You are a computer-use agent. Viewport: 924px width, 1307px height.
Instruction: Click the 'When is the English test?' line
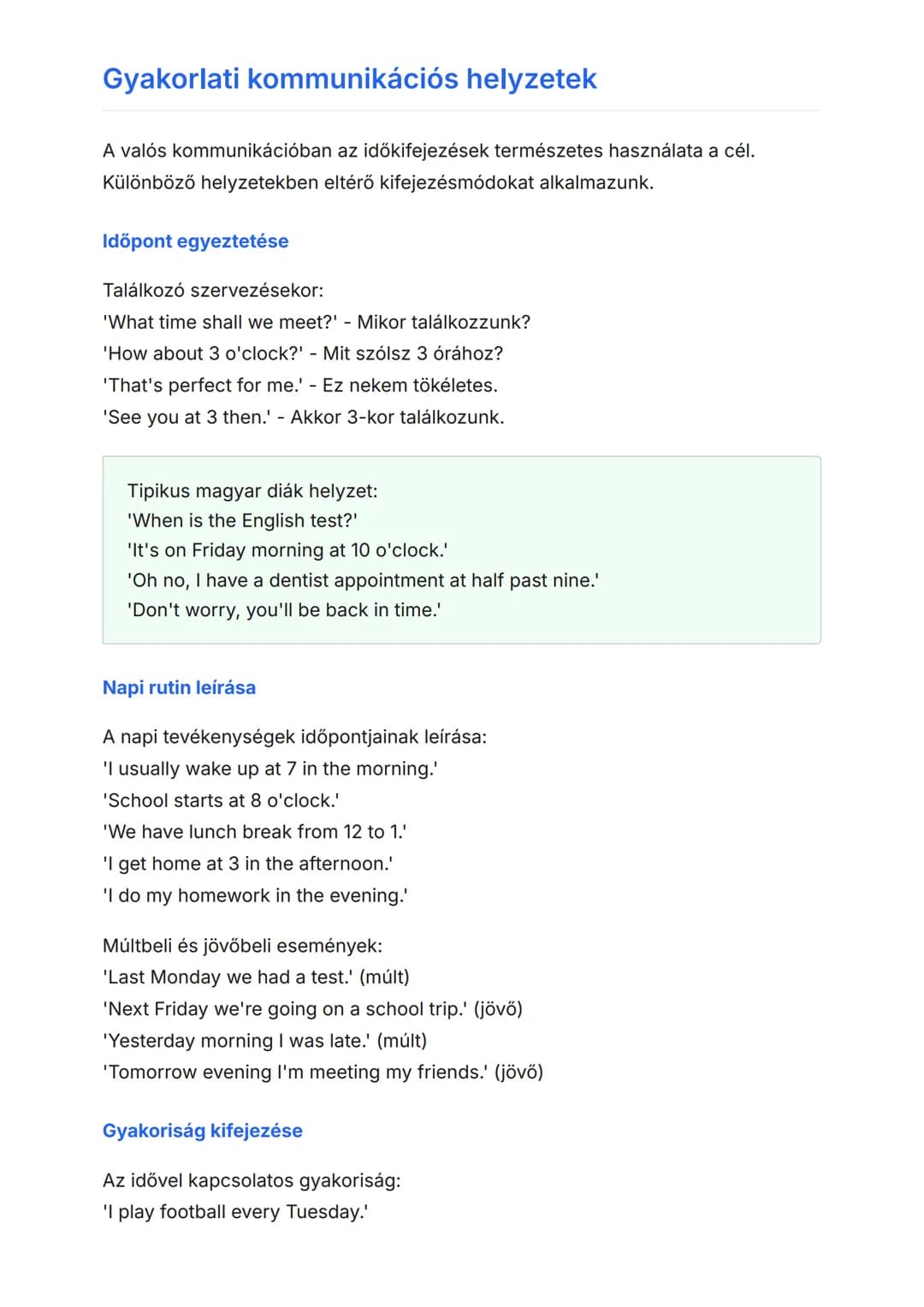pyautogui.click(x=242, y=520)
